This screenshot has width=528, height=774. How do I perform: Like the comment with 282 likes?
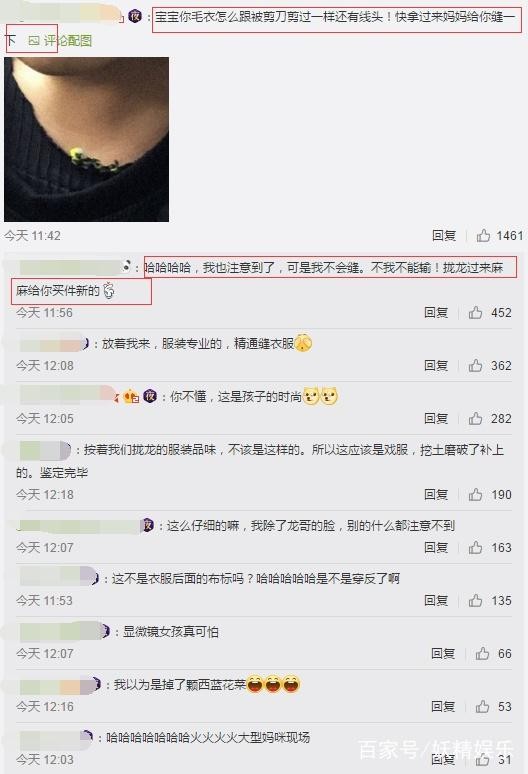[x=475, y=419]
